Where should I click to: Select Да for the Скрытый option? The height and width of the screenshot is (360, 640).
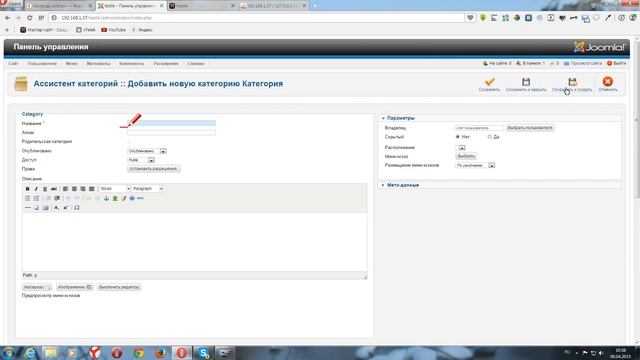[489, 137]
